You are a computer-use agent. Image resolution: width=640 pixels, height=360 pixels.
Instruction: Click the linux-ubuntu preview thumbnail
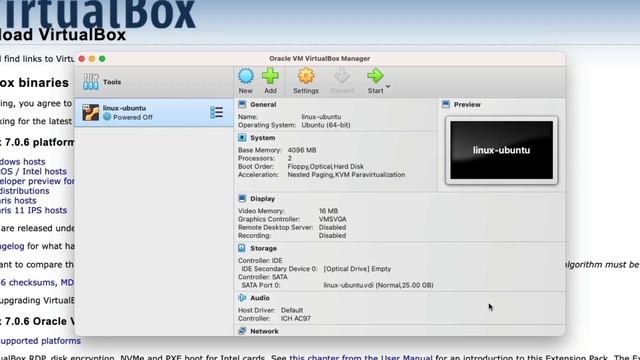pyautogui.click(x=502, y=150)
